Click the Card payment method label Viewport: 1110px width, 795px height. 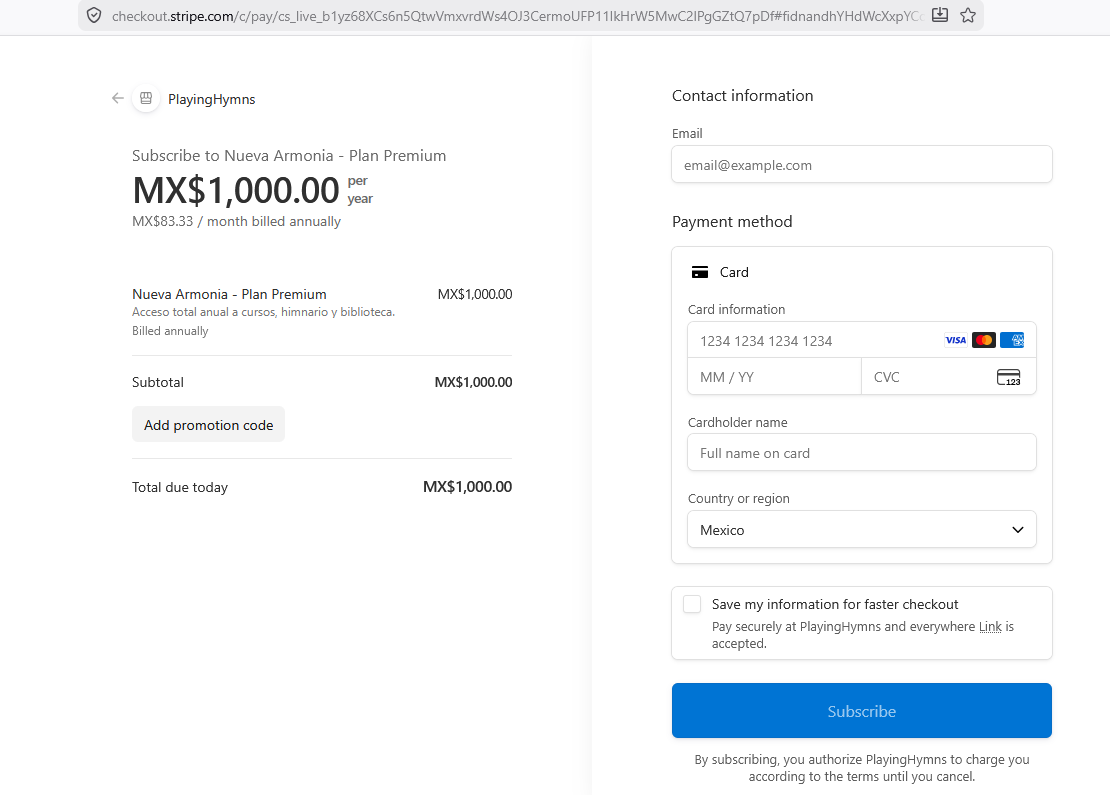[734, 273]
